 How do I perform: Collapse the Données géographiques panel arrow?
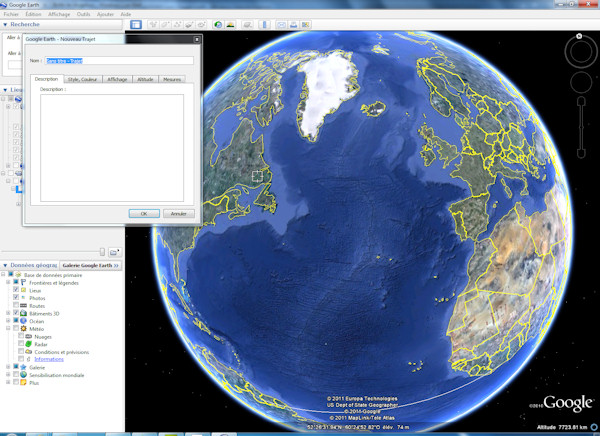5,265
